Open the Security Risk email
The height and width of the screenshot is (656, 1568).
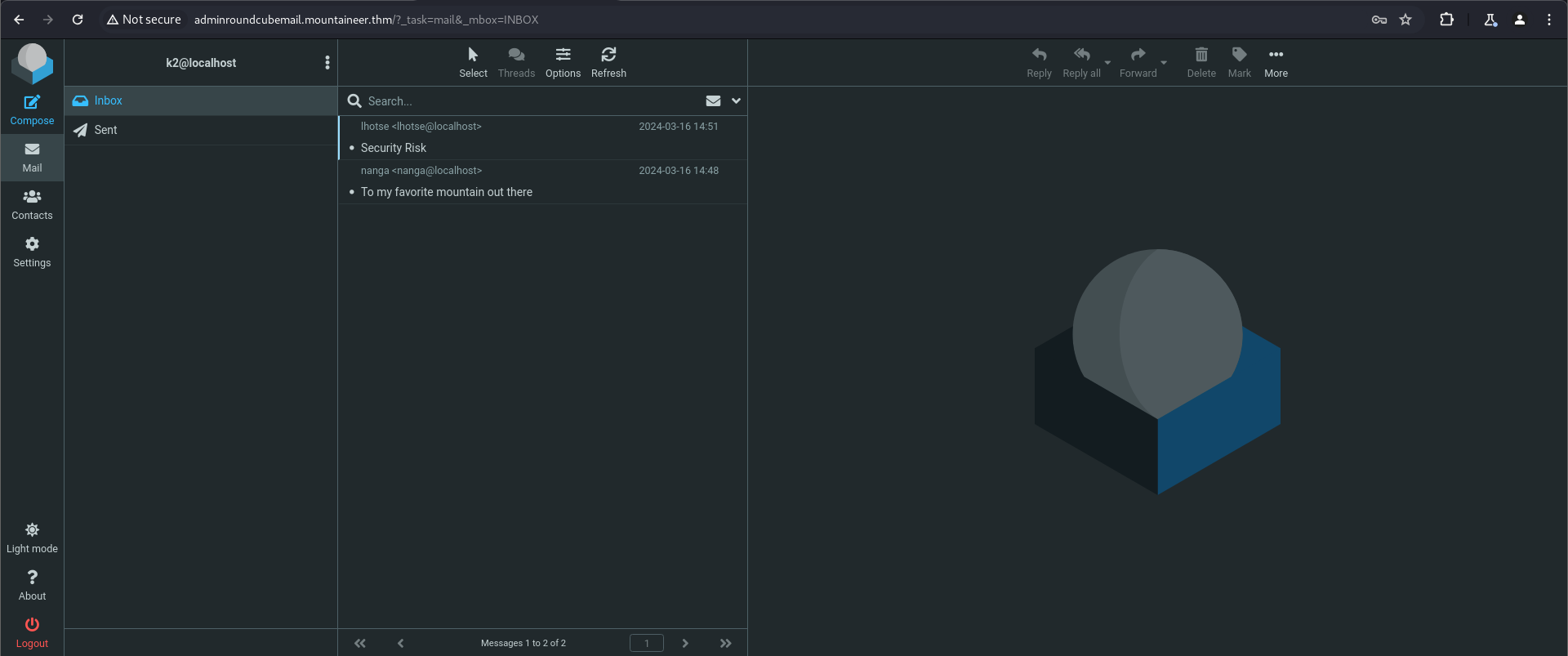pyautogui.click(x=394, y=148)
